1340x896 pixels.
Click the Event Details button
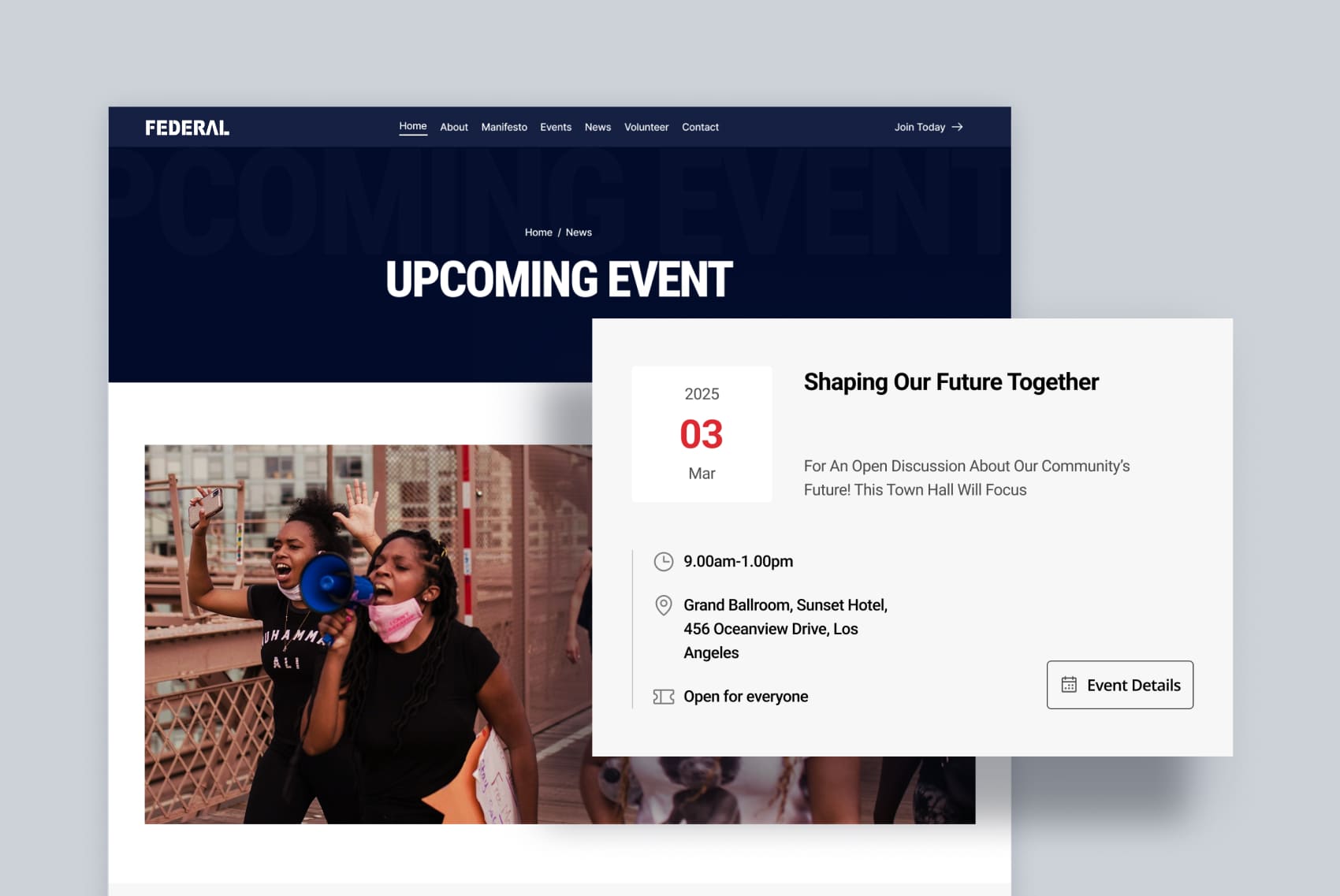(x=1120, y=685)
